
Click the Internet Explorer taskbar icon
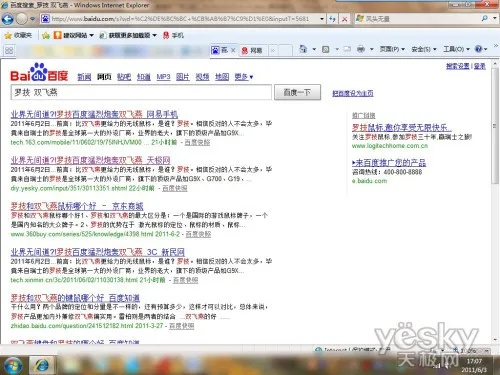tap(42, 365)
